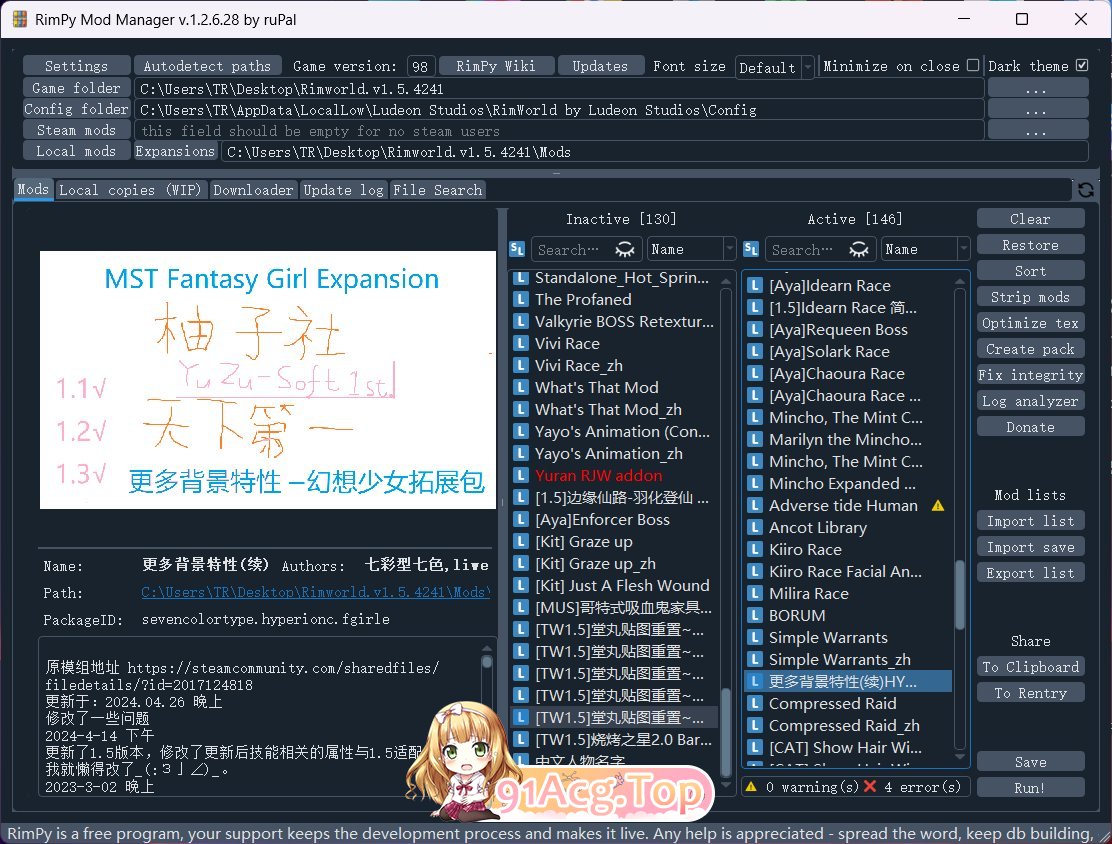Click the local mod icon beside Kiiro Race
Image resolution: width=1112 pixels, height=844 pixels.
(755, 550)
